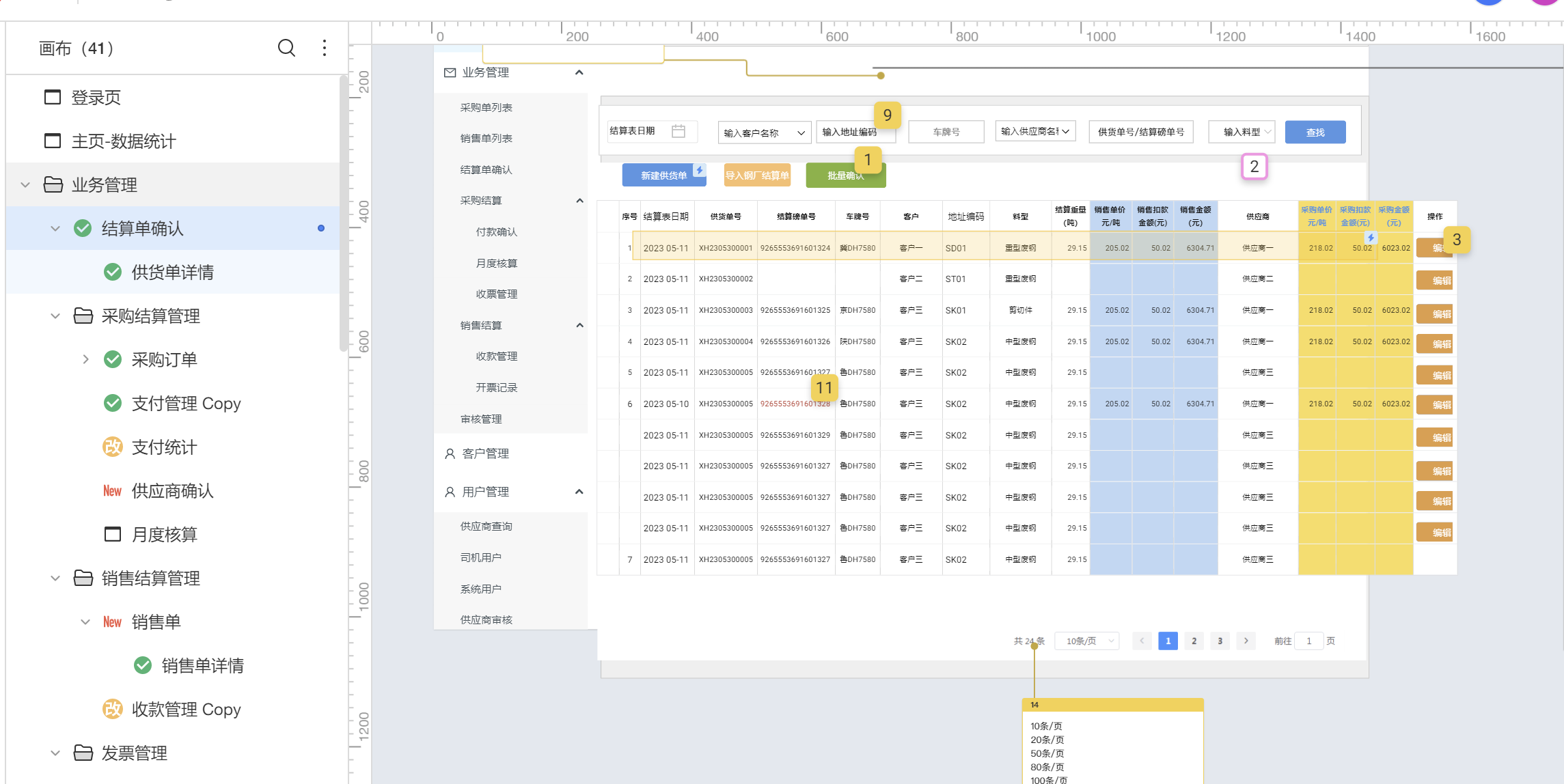Open 结算单确认 sidebar menu item

tap(486, 169)
